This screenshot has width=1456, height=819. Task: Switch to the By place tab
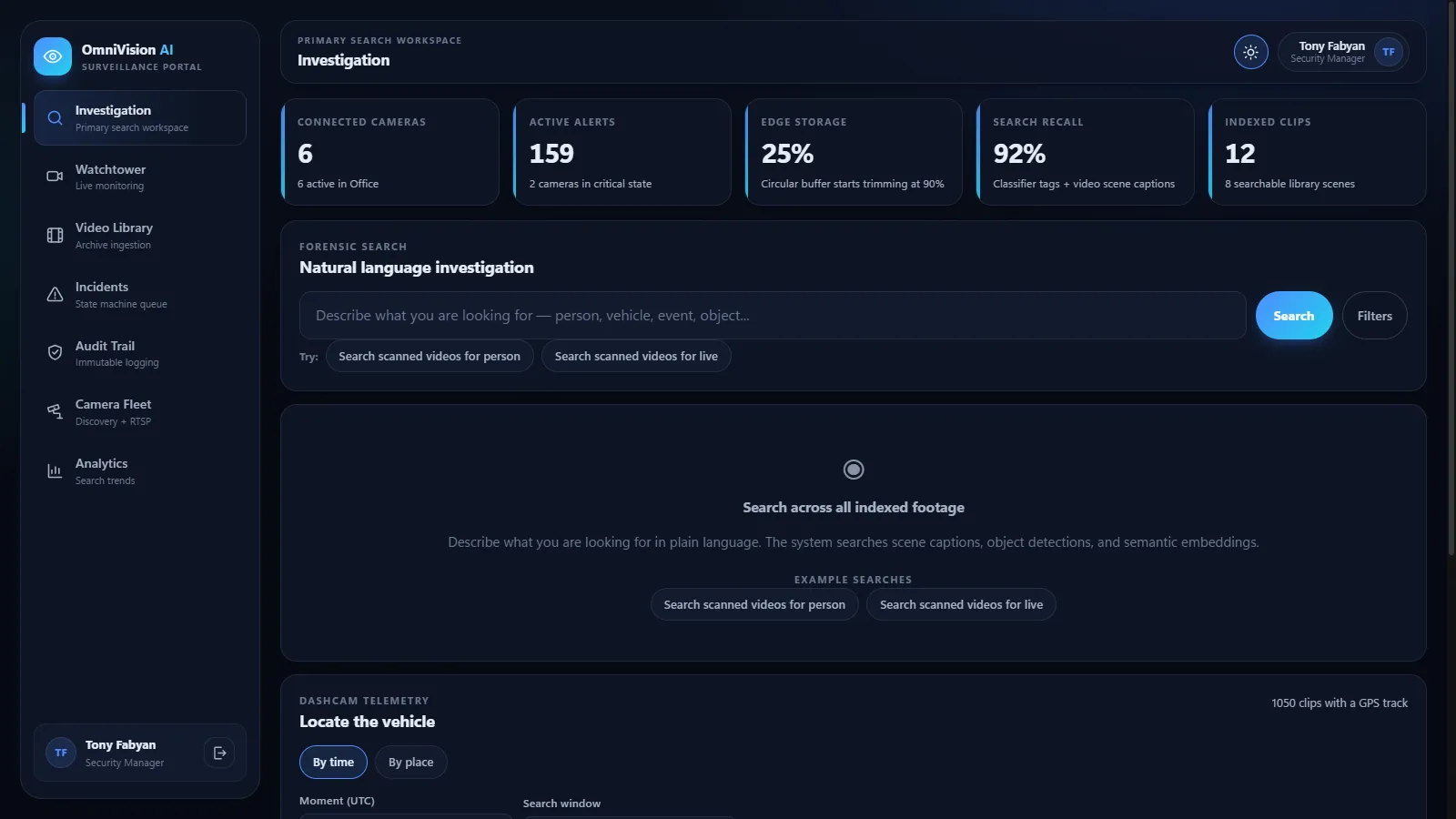point(411,763)
